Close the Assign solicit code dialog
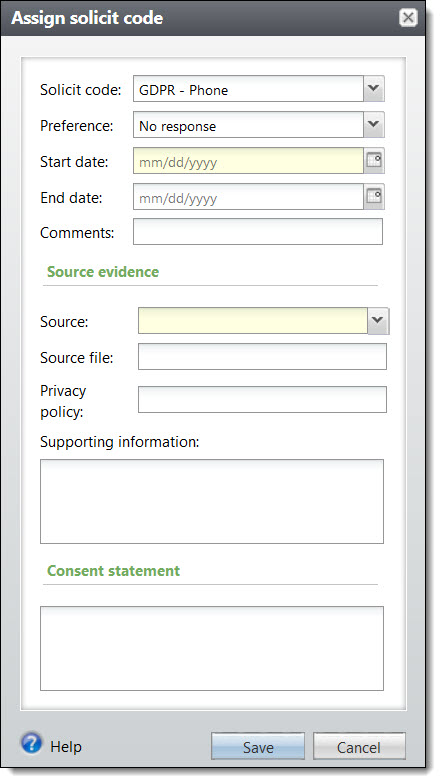 408,18
